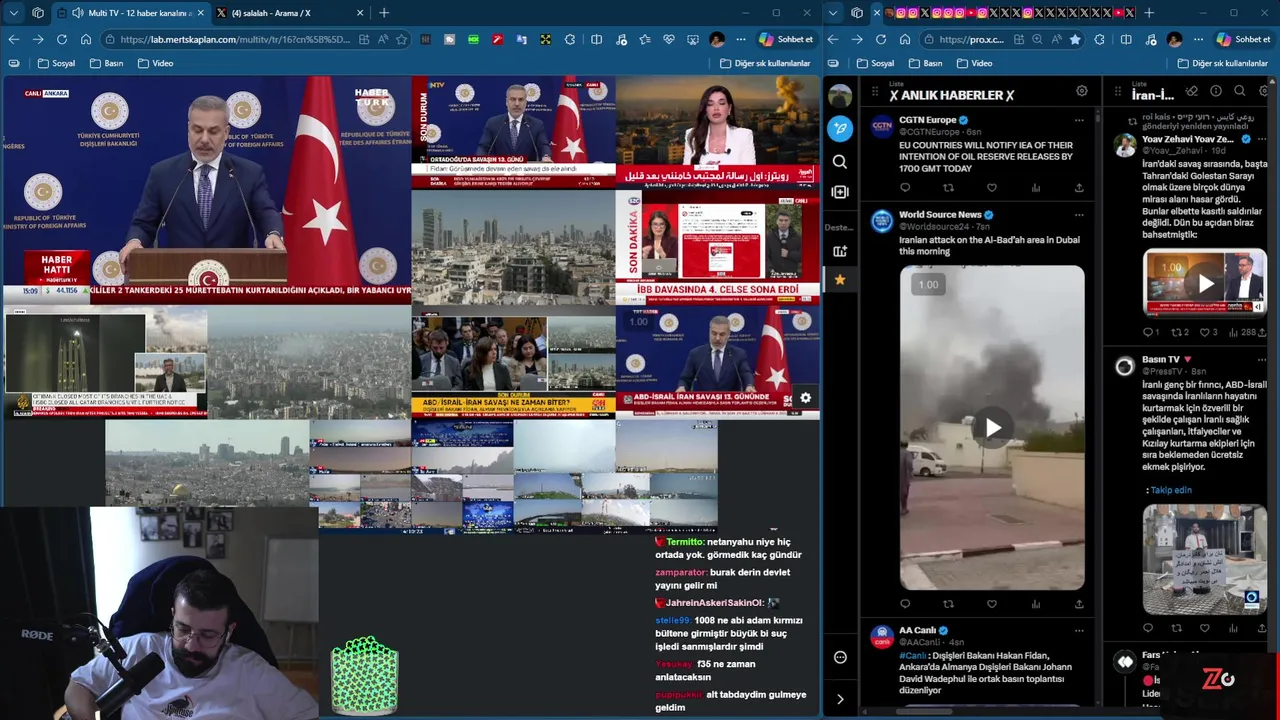Reply to the CGTN Europe post
The width and height of the screenshot is (1280, 720).
[905, 188]
